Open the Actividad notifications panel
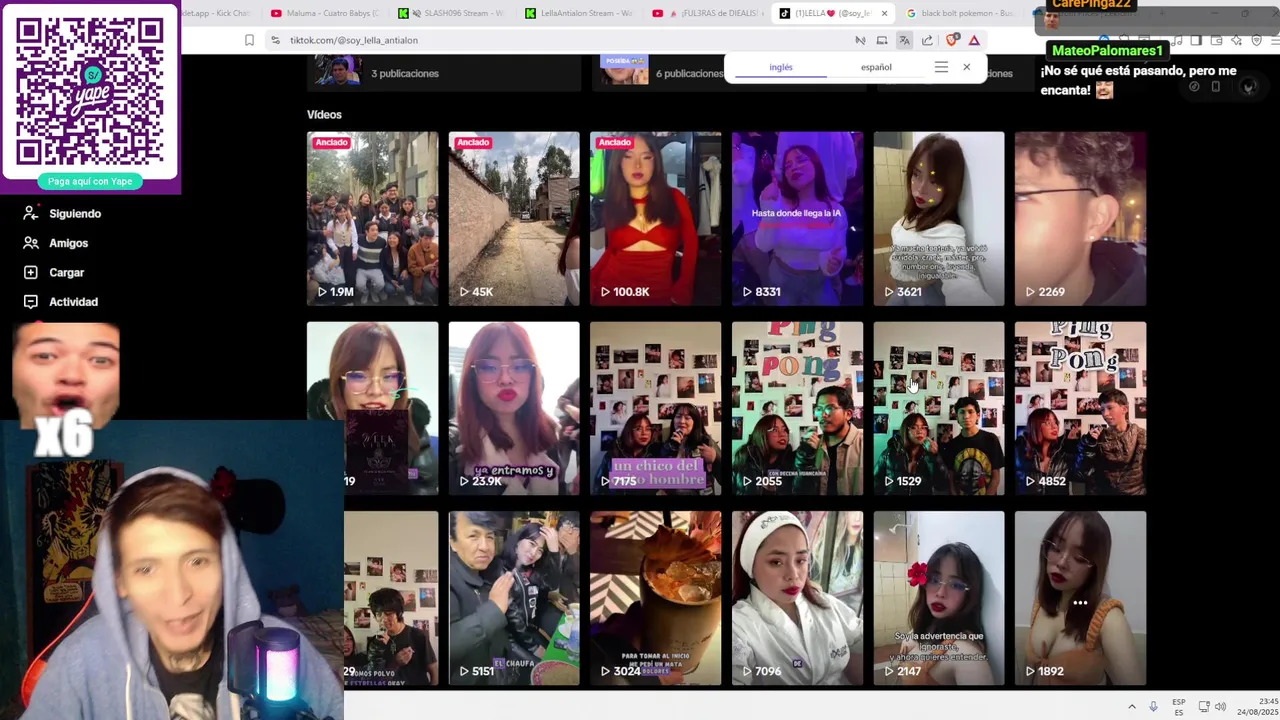The height and width of the screenshot is (720, 1280). point(61,302)
